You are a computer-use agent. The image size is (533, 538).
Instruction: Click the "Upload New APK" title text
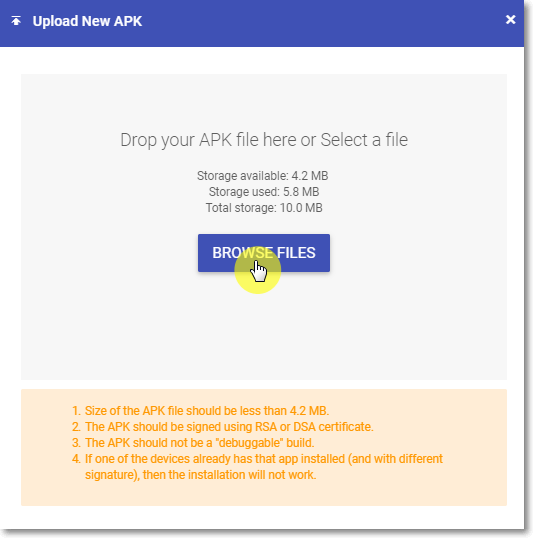(x=87, y=21)
